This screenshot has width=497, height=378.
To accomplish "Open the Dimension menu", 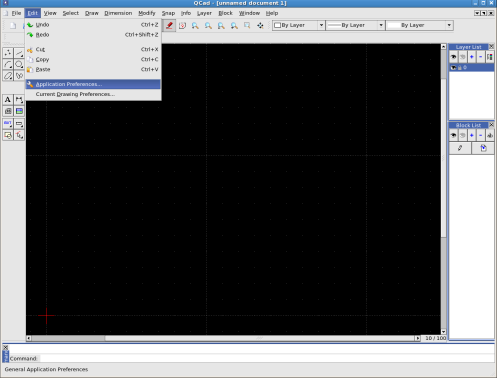I will click(x=118, y=13).
